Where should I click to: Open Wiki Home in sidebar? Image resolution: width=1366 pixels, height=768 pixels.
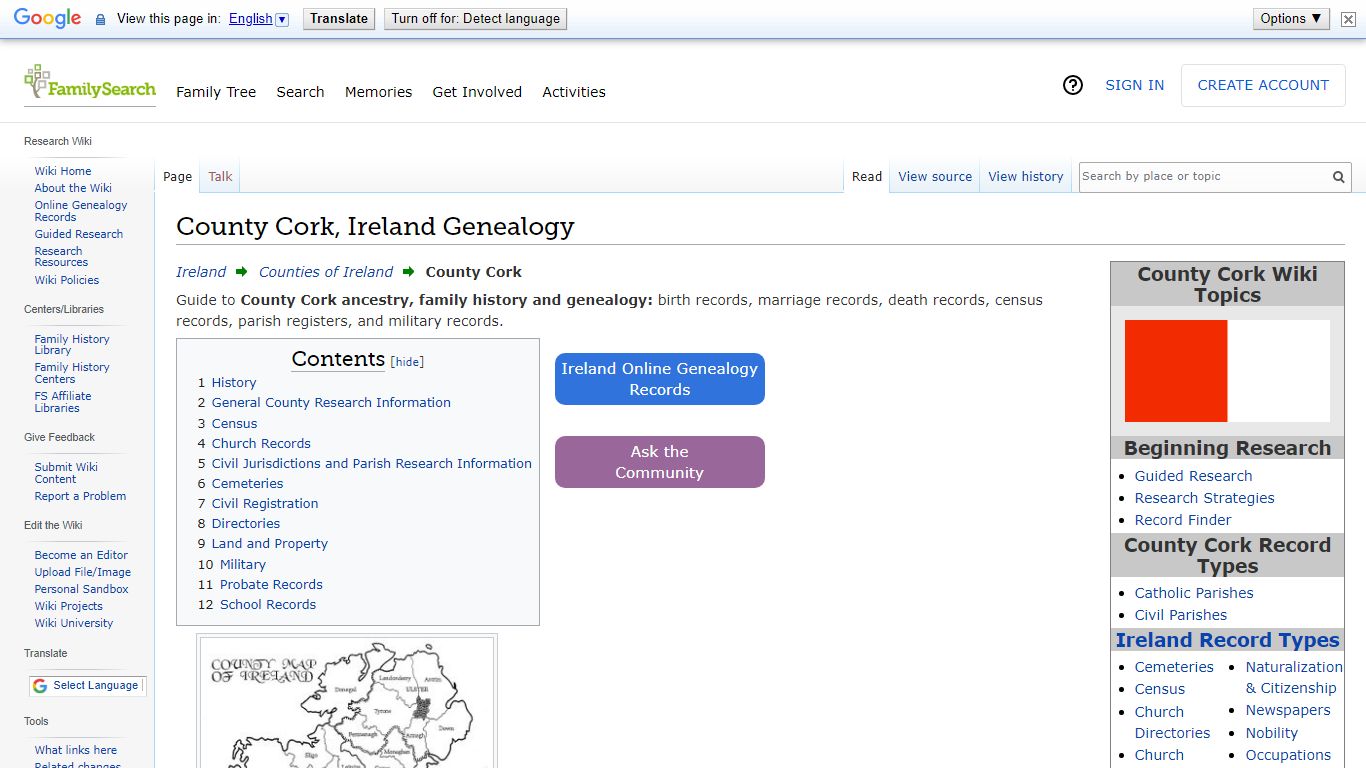63,171
